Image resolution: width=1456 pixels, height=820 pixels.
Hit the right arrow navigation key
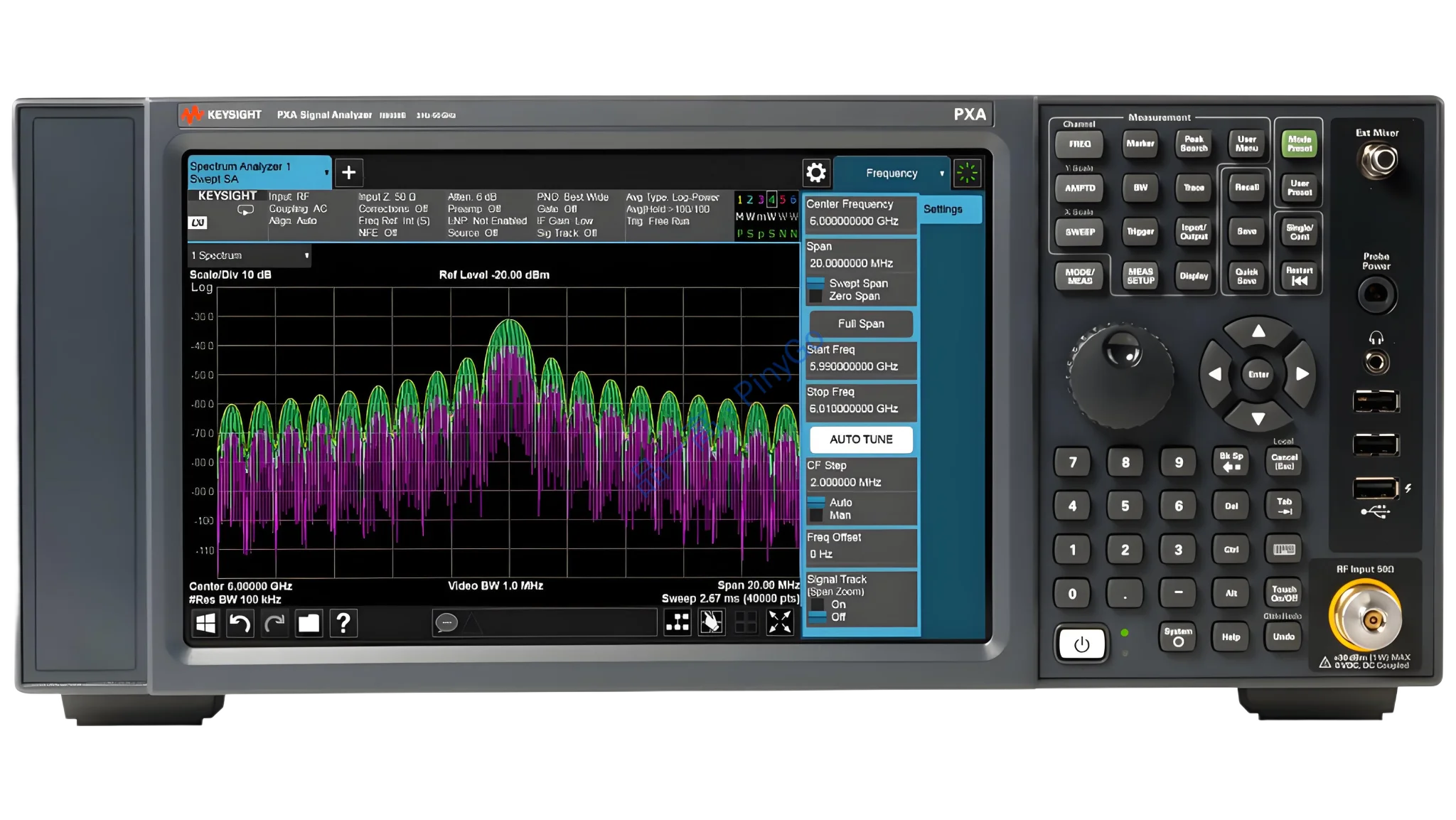pyautogui.click(x=1302, y=374)
